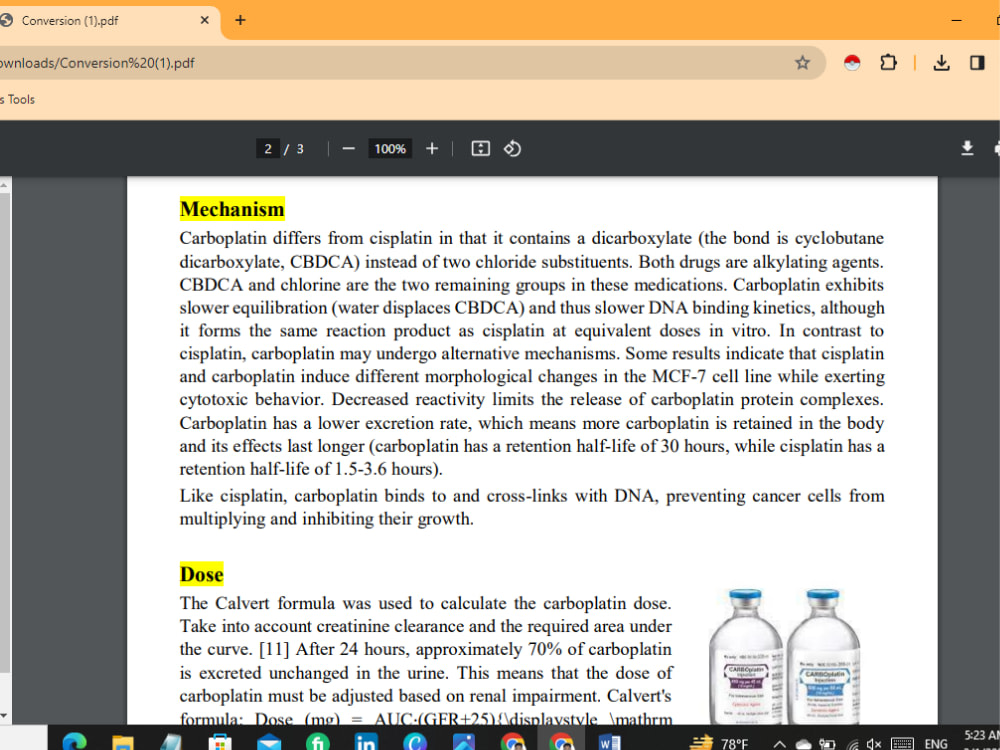
Task: Click the Mechanism heading
Action: [232, 209]
